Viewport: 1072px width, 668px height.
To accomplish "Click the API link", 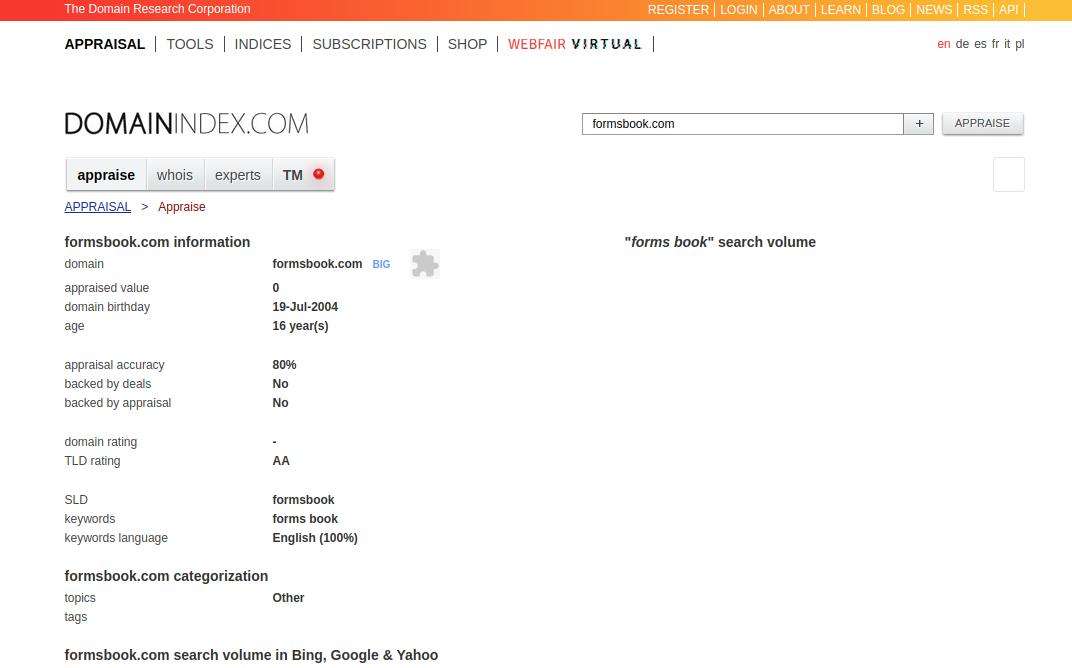I will pos(1008,10).
